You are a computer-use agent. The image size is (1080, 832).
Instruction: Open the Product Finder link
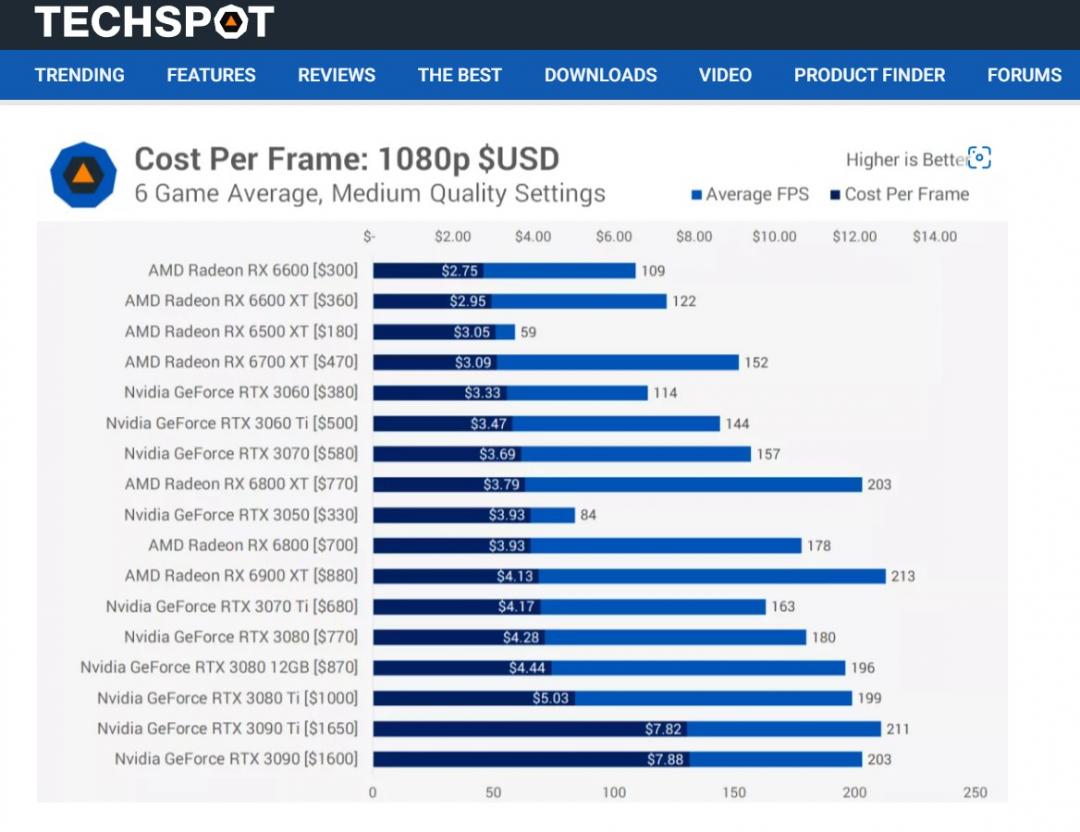[x=869, y=75]
